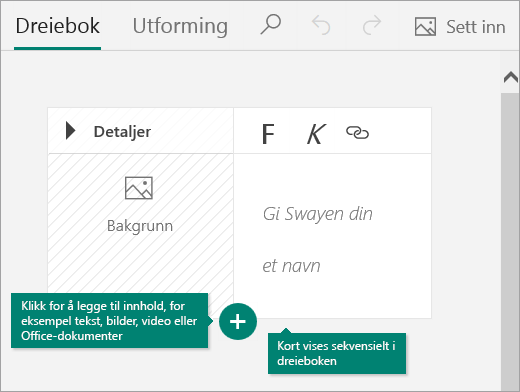Click the tooltip 'Kort vises sekvensielt i dreieboken'
This screenshot has height=392, width=520.
pyautogui.click(x=337, y=353)
